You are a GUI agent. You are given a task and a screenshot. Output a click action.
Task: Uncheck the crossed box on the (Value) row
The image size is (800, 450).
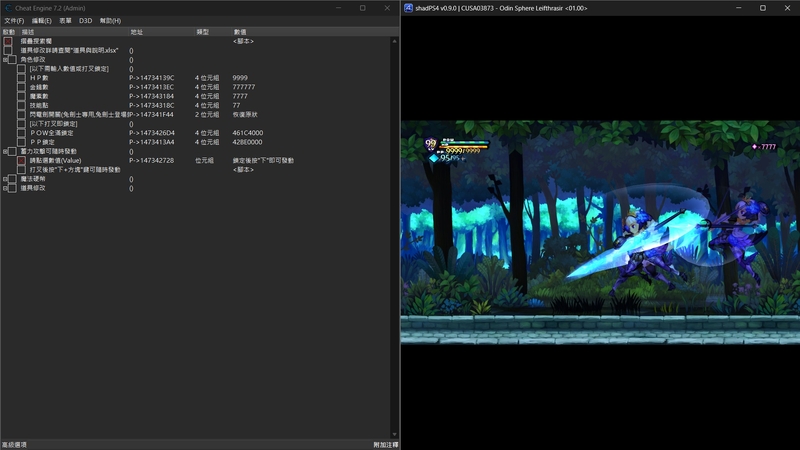point(21,161)
